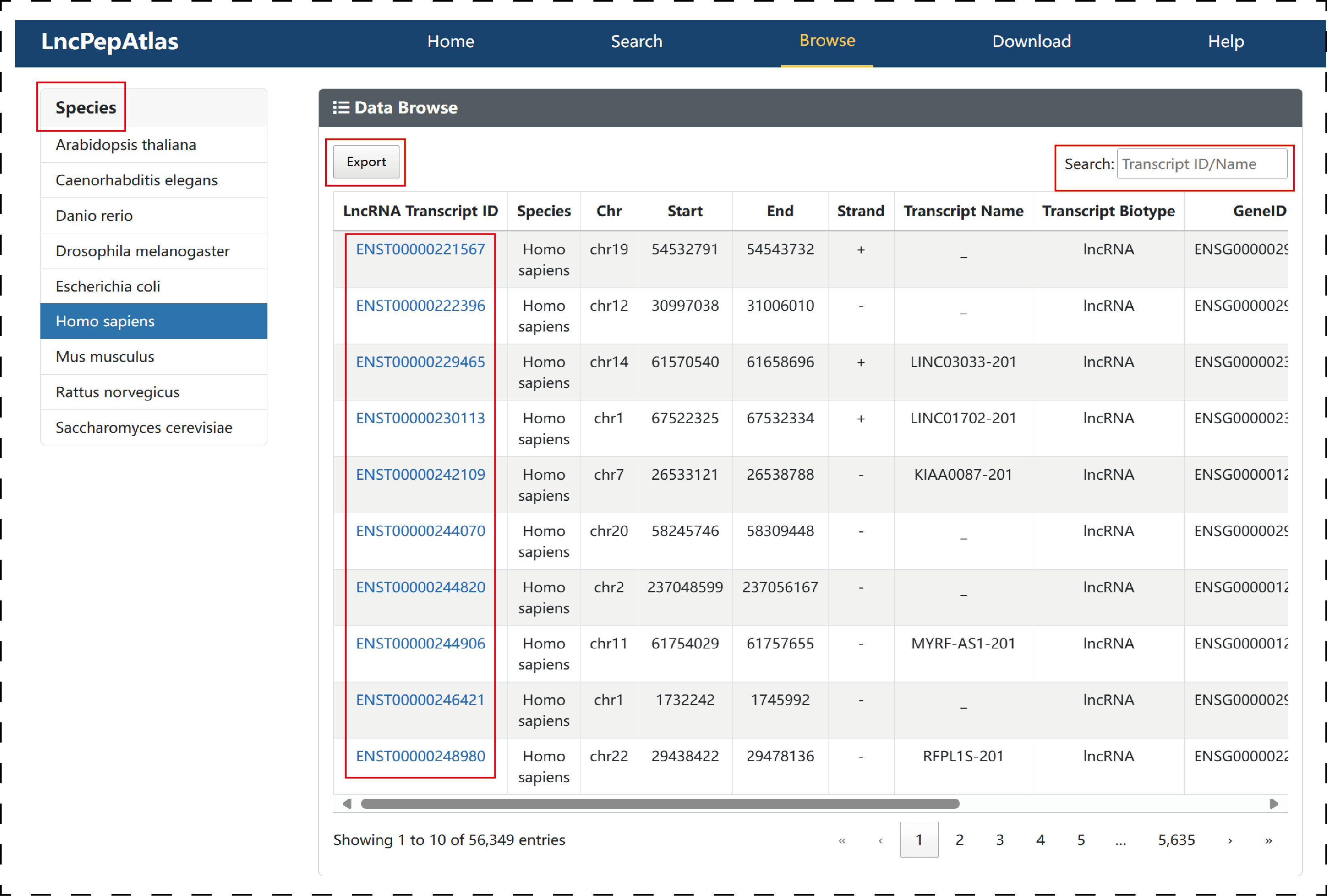Select page 1 in pagination
The image size is (1327, 896).
click(x=919, y=840)
